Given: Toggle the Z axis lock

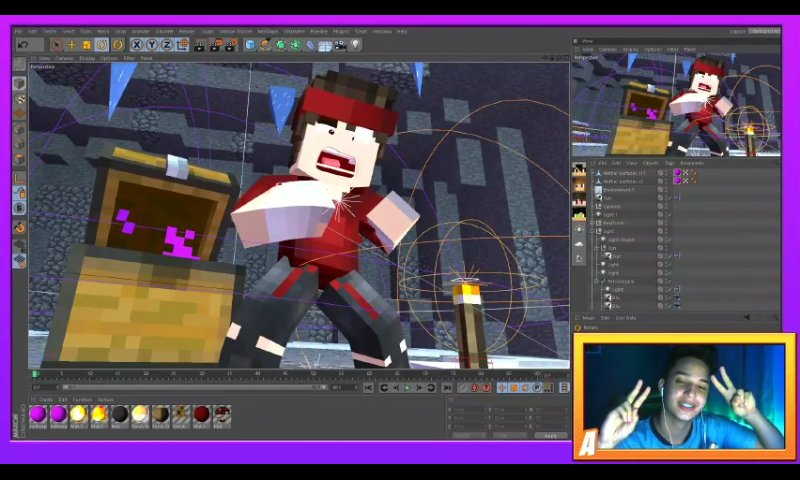Looking at the screenshot, I should pos(167,45).
